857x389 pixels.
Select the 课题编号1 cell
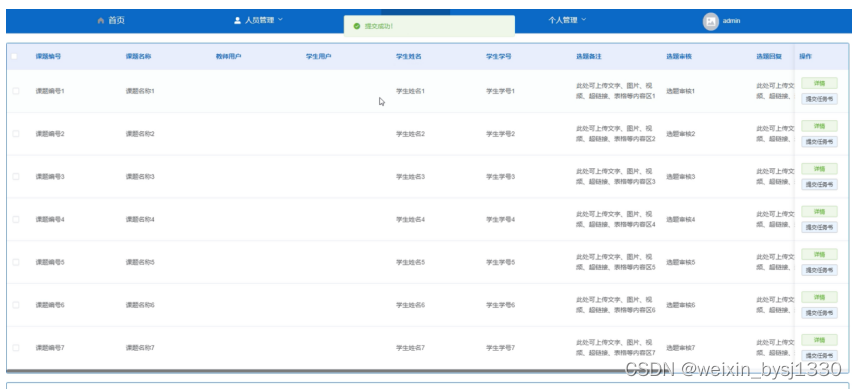click(x=50, y=91)
